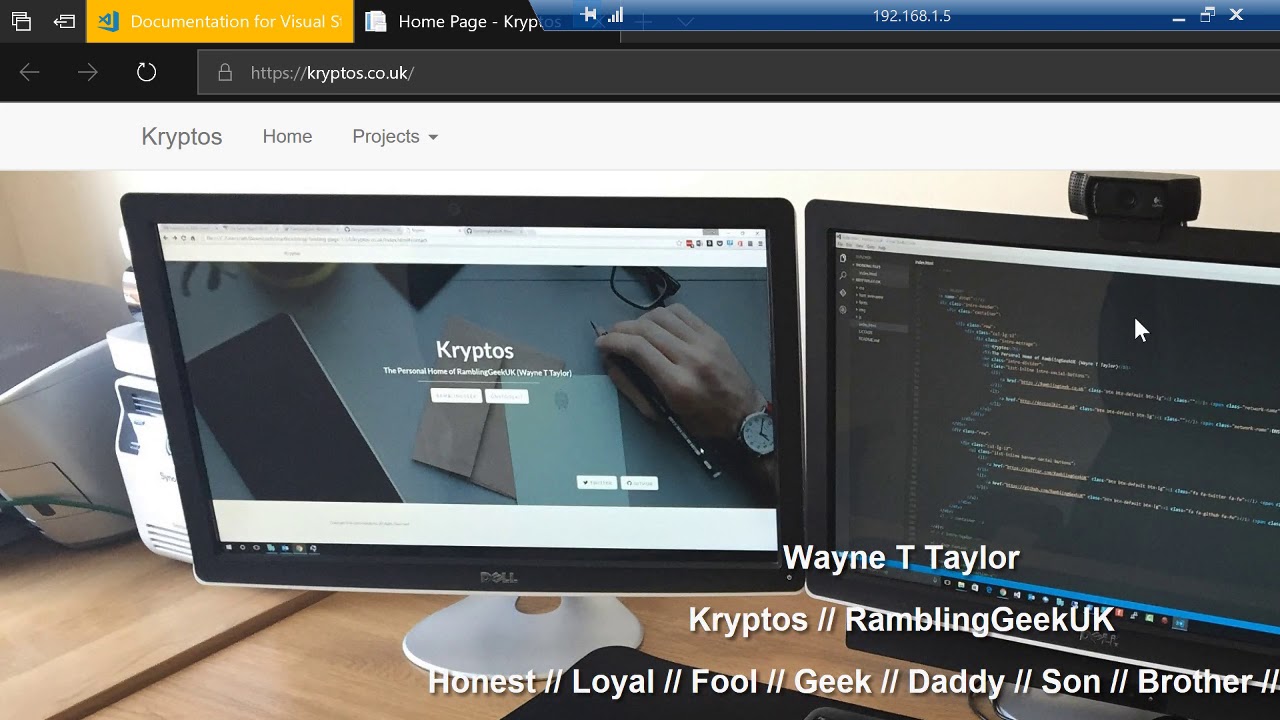Open the tabs you've set aside
The image size is (1280, 720).
pyautogui.click(x=21, y=21)
